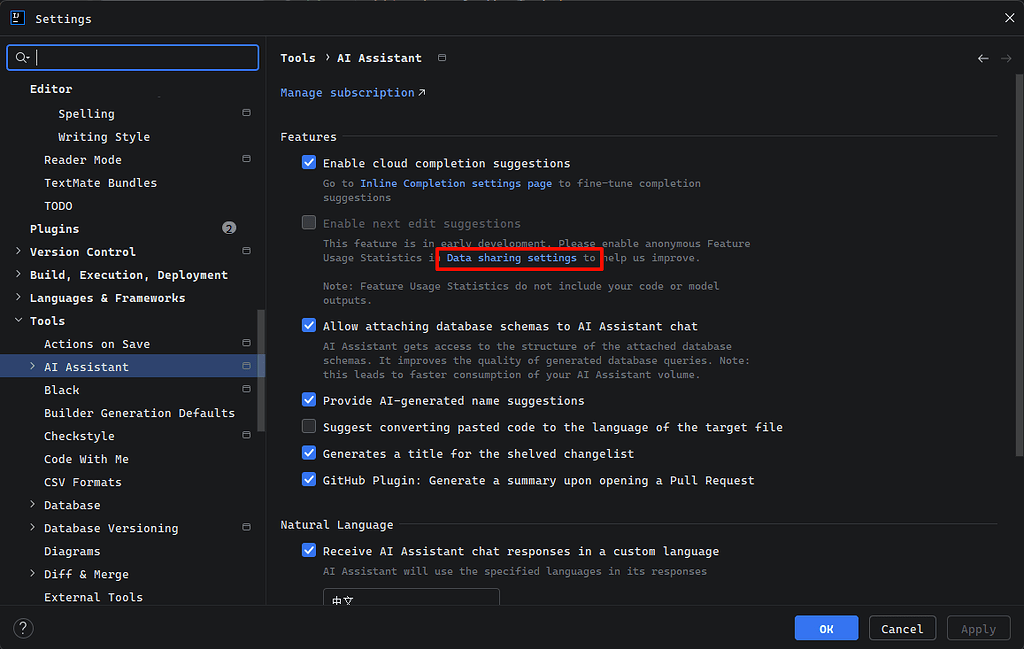The height and width of the screenshot is (649, 1024).
Task: Open Inline Completion settings page link
Action: [x=456, y=183]
